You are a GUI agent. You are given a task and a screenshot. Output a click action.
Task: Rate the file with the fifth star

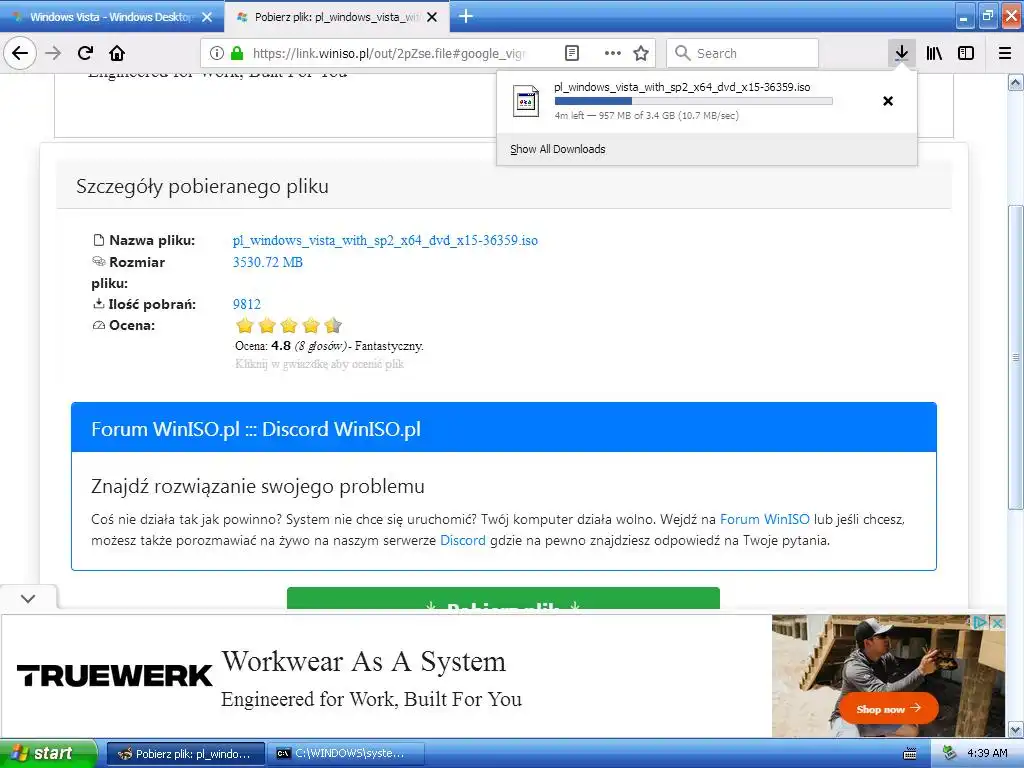[x=333, y=325]
